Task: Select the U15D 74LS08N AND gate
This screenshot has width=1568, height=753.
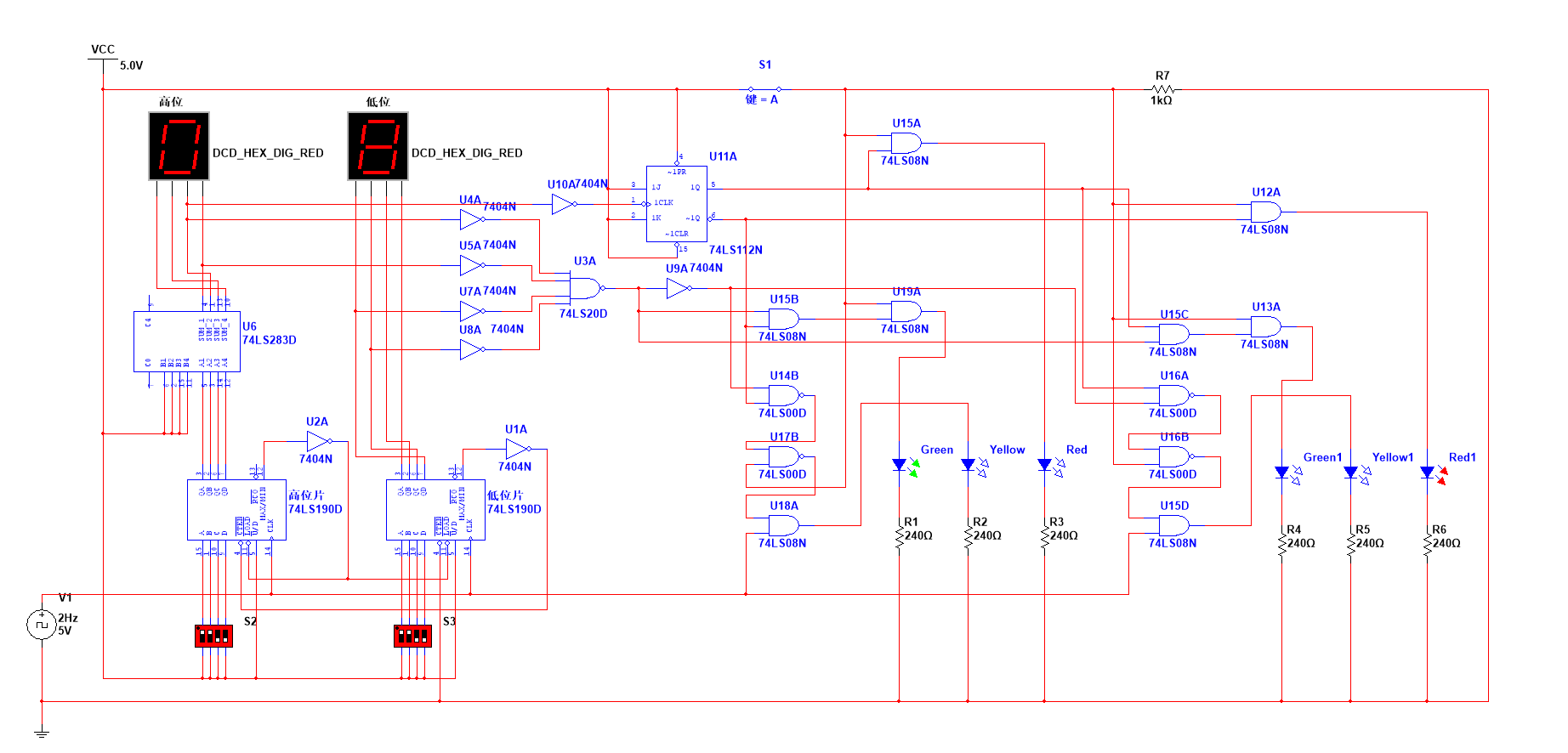Action: [x=1174, y=525]
